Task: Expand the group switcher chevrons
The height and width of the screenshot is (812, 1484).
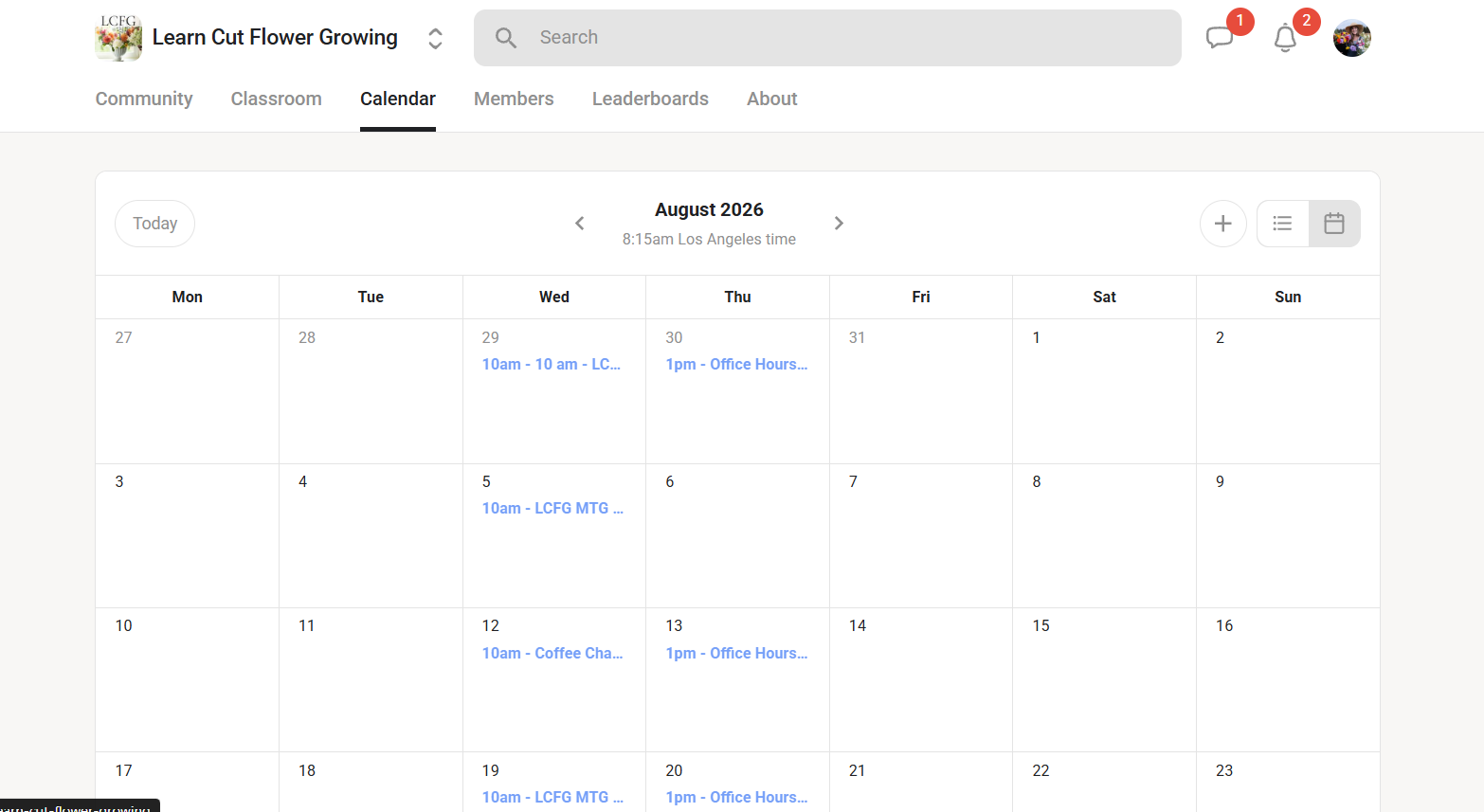Action: coord(435,38)
